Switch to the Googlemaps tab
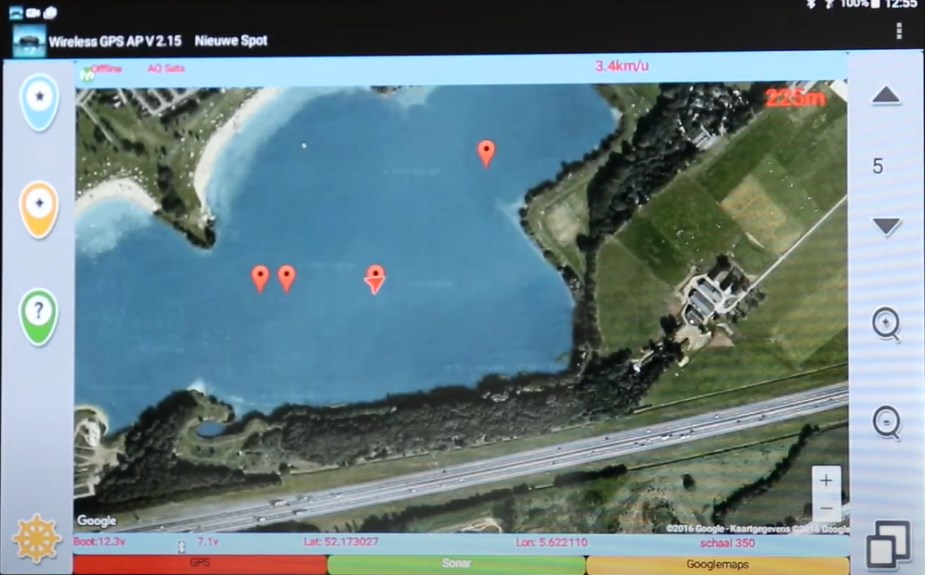 [x=717, y=564]
